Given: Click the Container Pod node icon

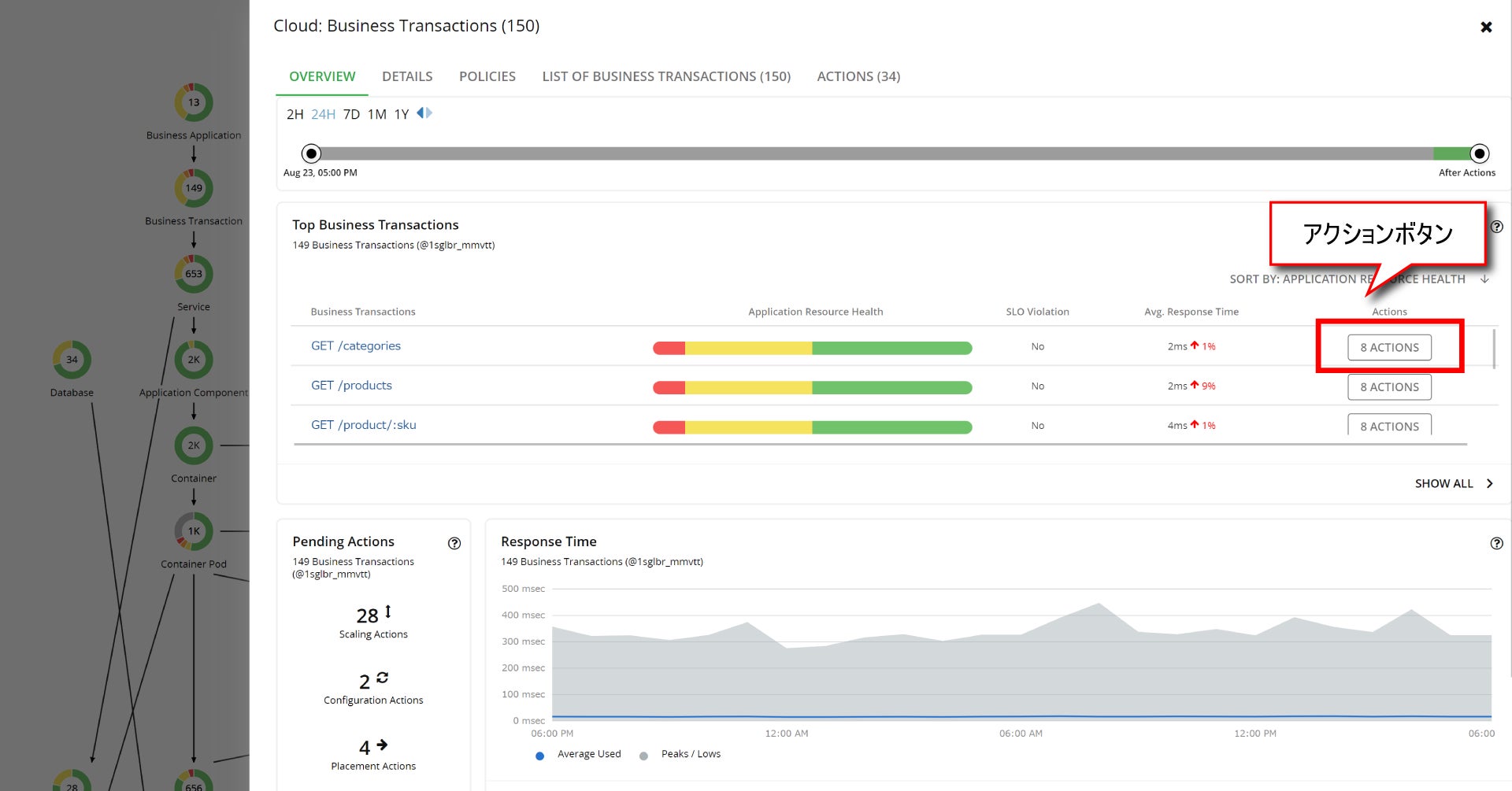Looking at the screenshot, I should click(194, 531).
